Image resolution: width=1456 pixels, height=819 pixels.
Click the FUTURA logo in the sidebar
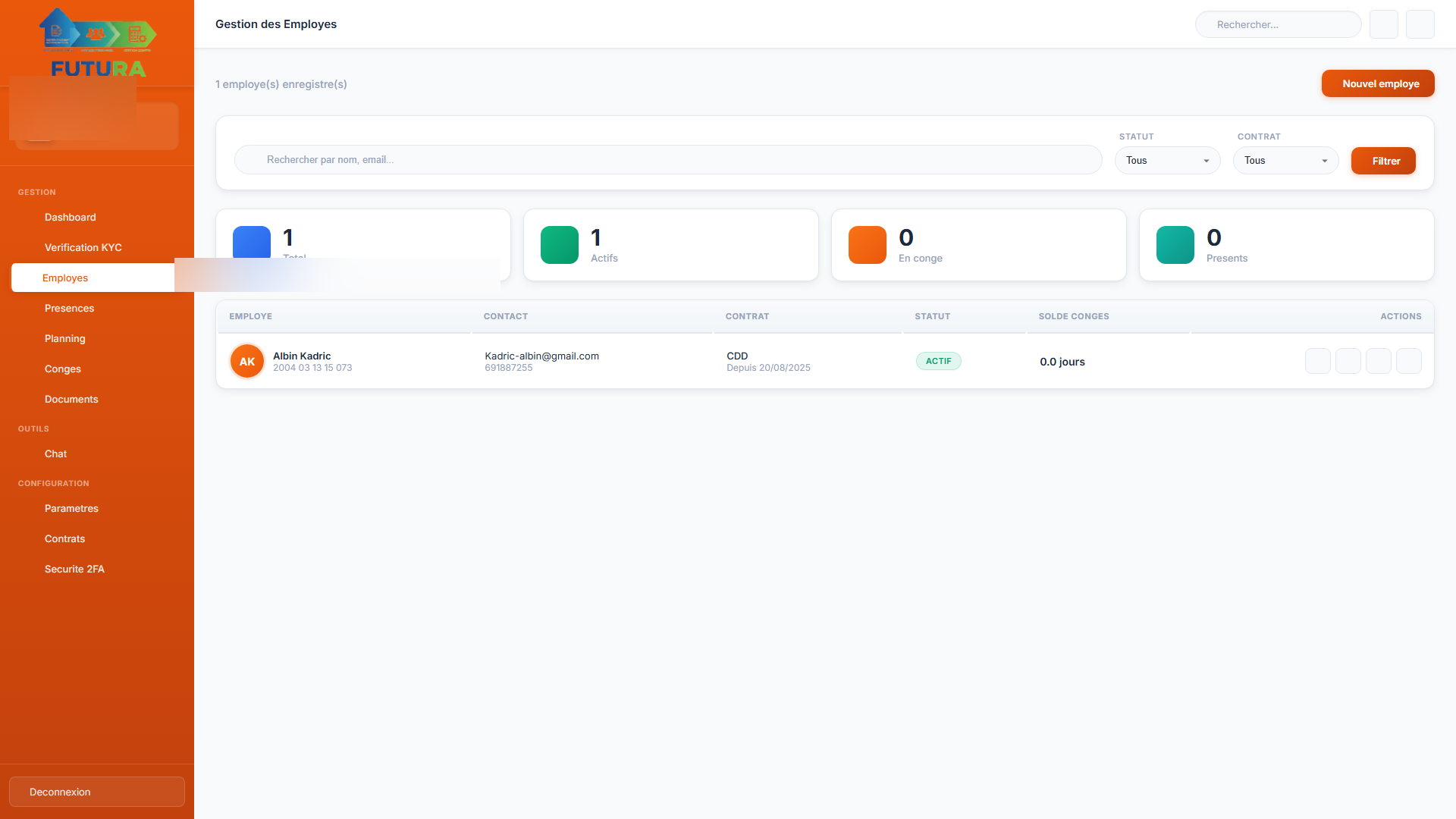coord(97,43)
